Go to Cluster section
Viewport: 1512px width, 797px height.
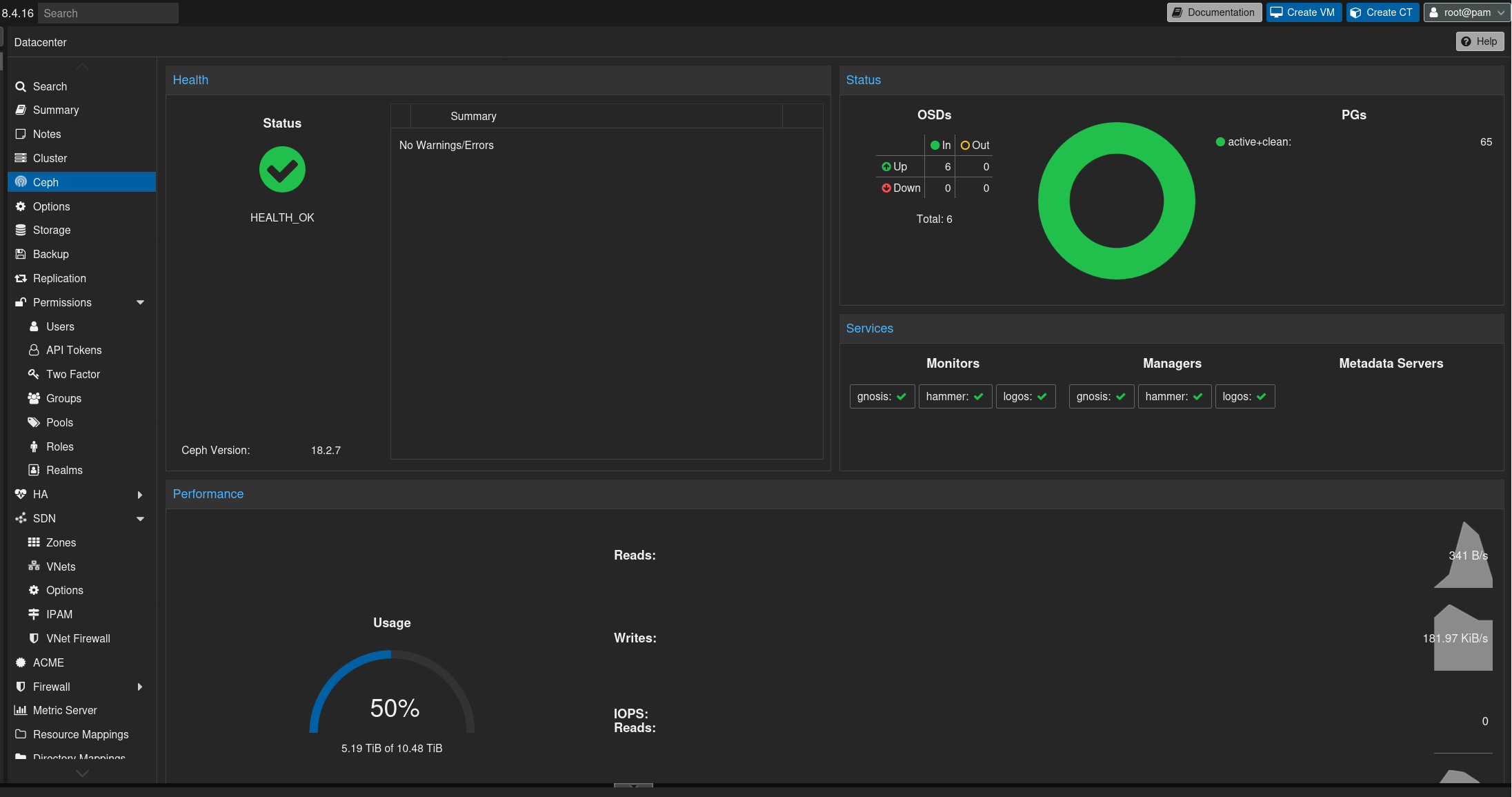pyautogui.click(x=50, y=158)
